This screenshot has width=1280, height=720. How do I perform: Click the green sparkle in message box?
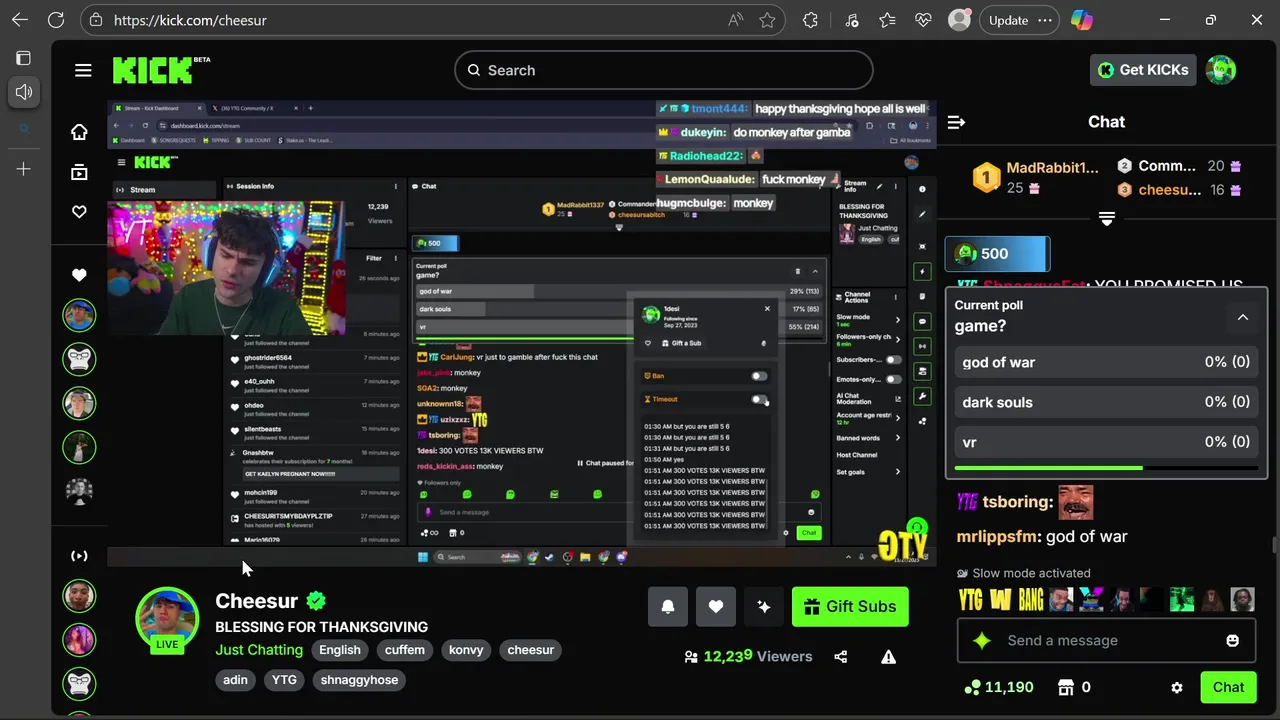tap(982, 640)
